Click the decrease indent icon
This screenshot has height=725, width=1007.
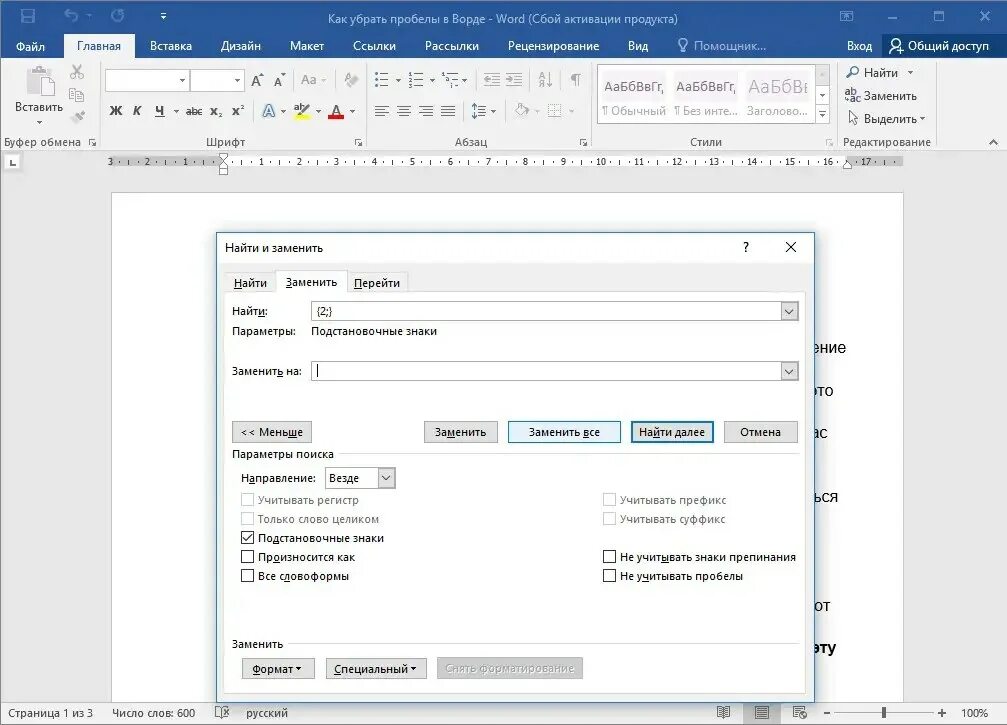[x=492, y=80]
